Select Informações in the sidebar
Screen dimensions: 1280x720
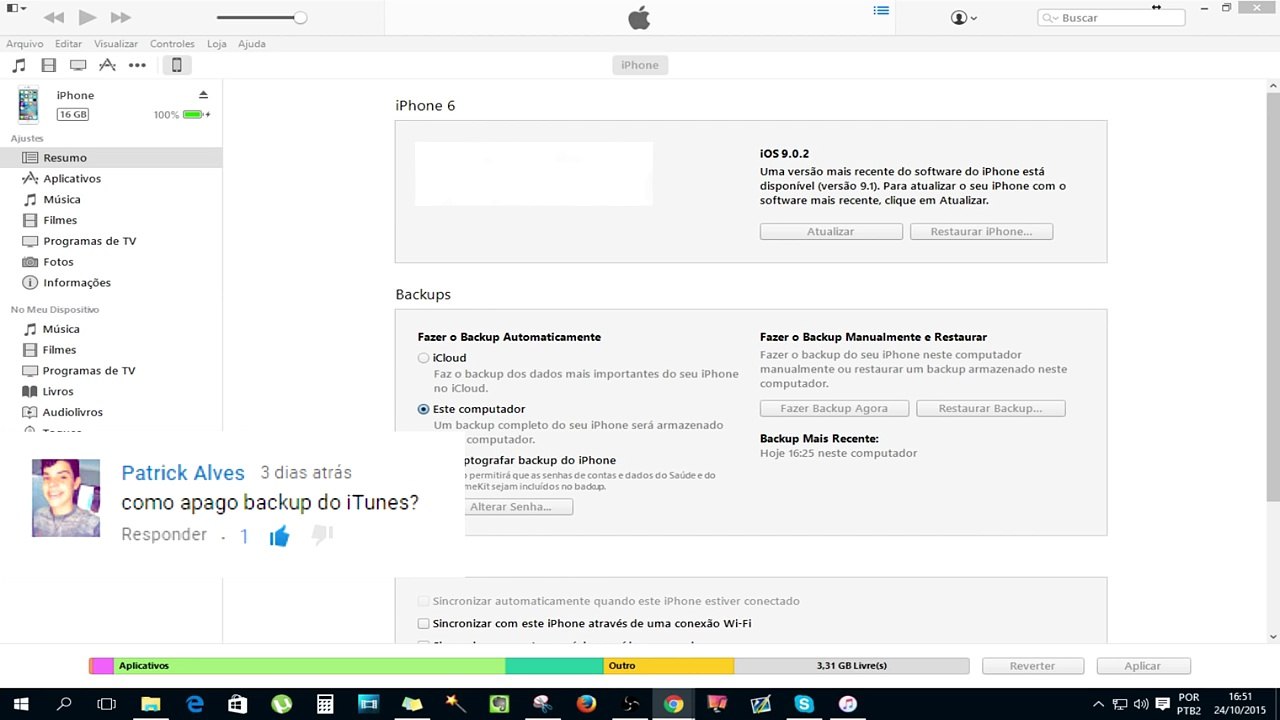coord(111,283)
